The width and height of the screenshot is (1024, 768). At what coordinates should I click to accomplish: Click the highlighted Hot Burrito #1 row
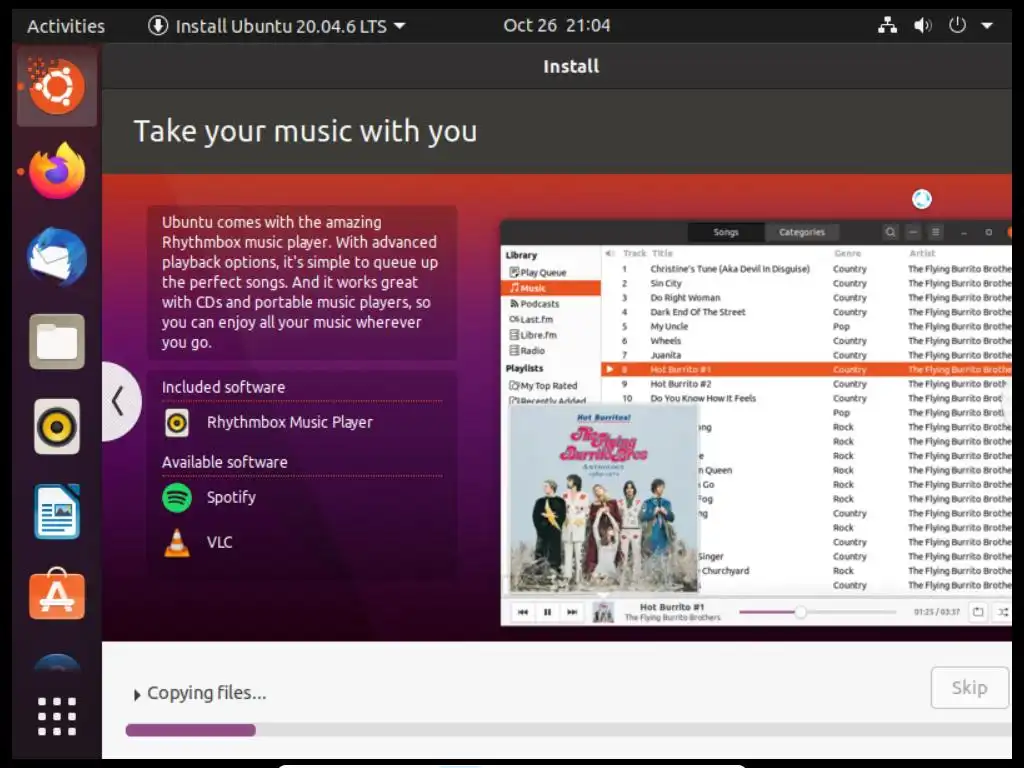[x=807, y=369]
